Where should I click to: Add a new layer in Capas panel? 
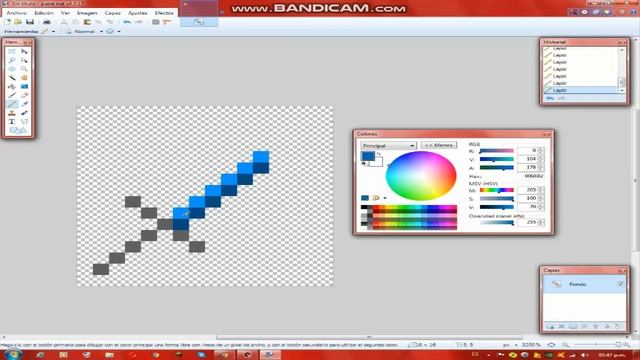pos(550,327)
